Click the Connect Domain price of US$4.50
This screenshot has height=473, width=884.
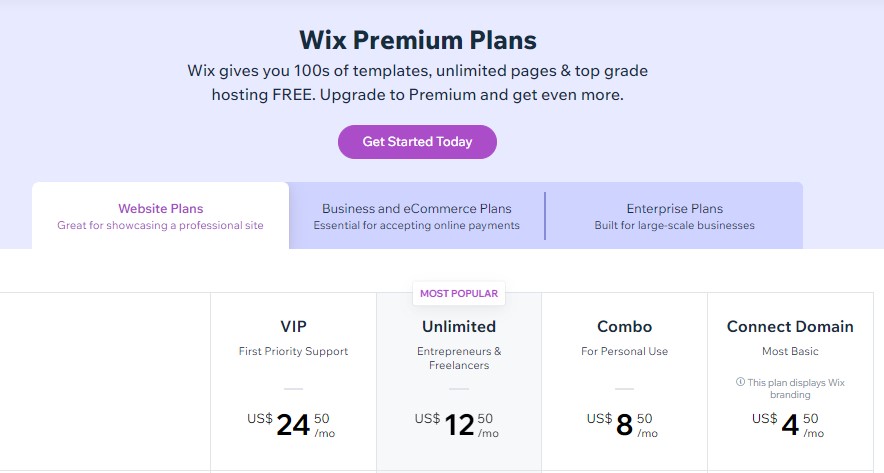click(788, 425)
